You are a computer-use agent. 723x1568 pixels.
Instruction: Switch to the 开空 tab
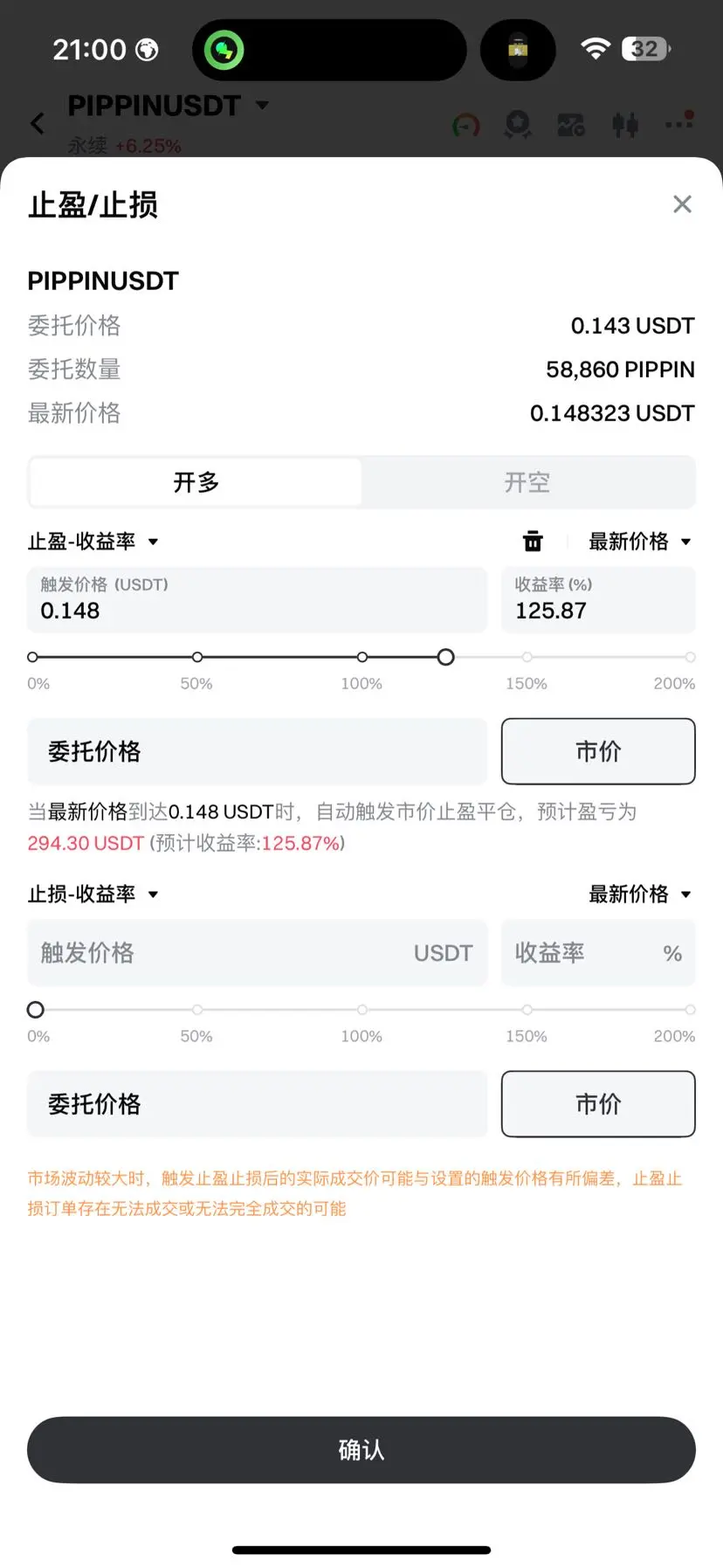tap(527, 482)
